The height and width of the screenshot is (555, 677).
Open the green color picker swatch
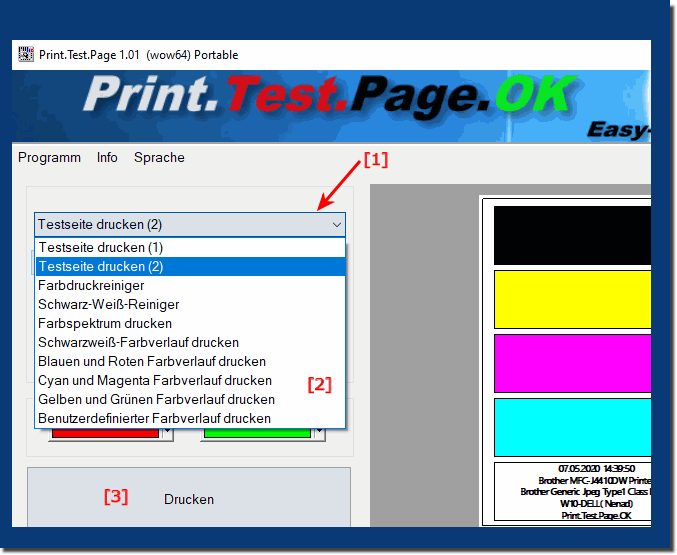pos(257,433)
